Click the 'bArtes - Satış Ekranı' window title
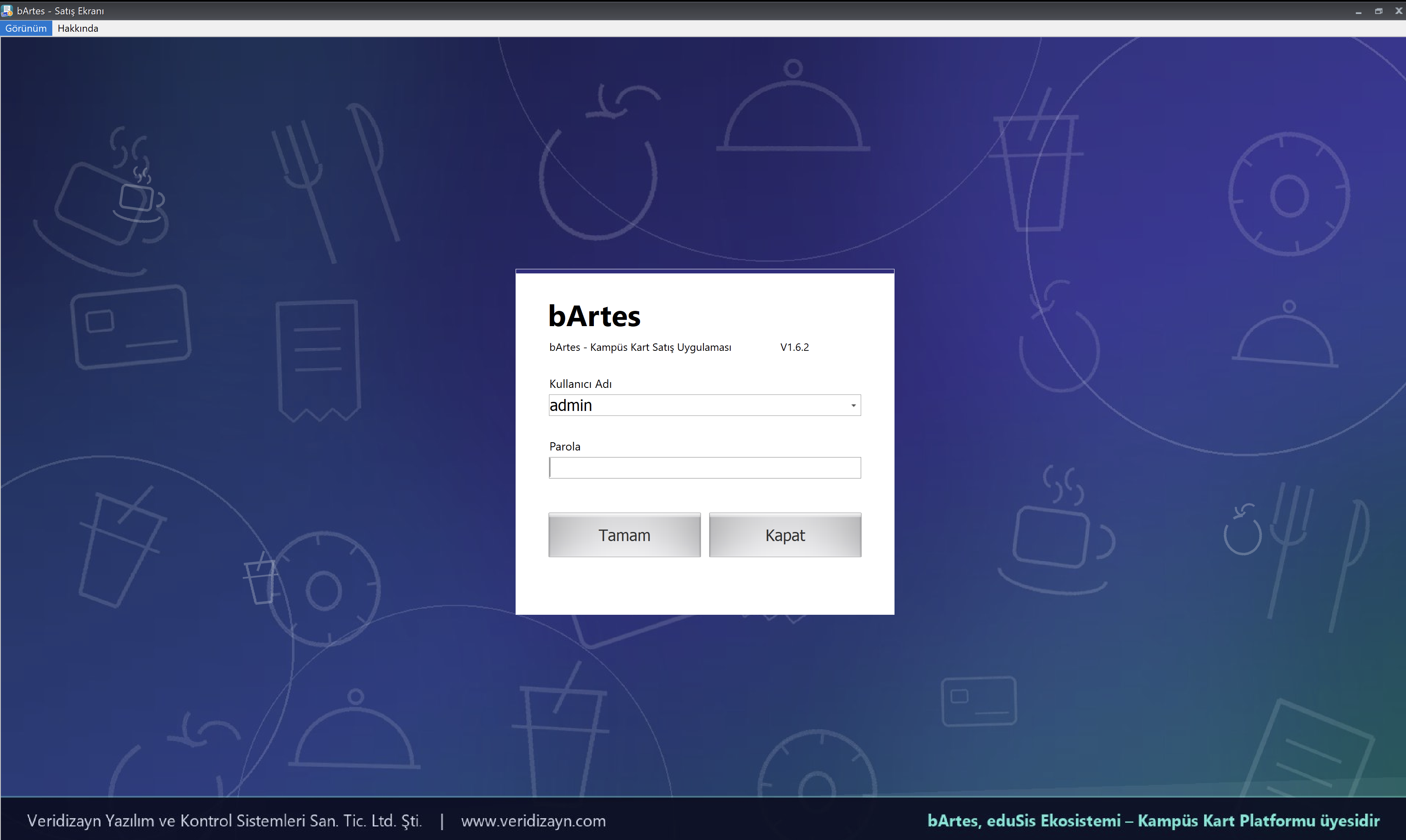Screen dimensions: 1406x840 [x=61, y=11]
